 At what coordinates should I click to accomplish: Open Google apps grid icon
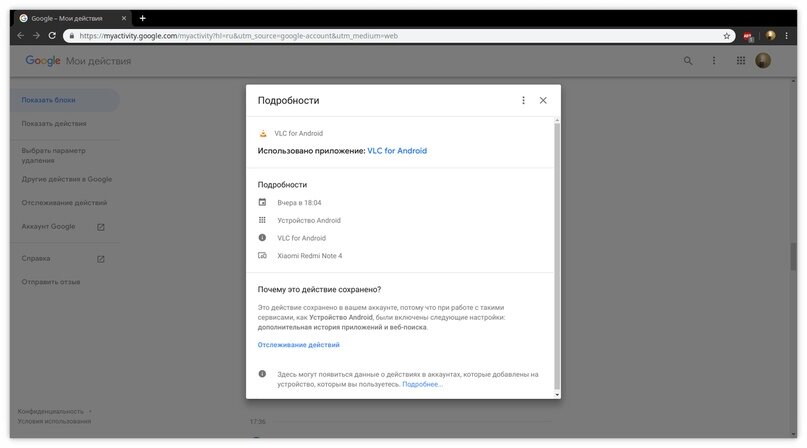click(741, 61)
